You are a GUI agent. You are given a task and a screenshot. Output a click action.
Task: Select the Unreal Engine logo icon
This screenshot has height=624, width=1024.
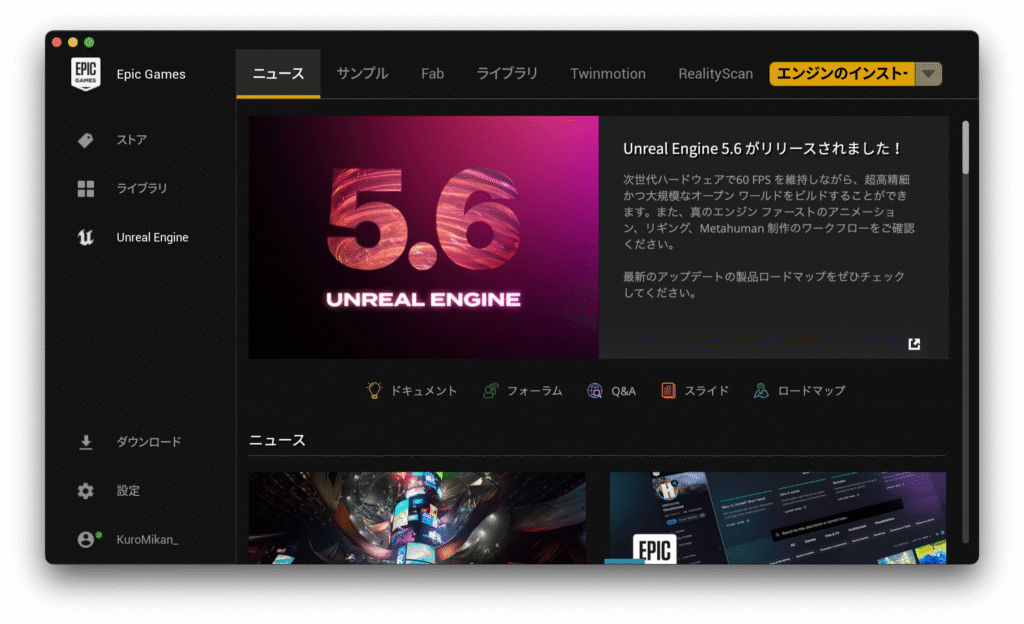click(86, 238)
